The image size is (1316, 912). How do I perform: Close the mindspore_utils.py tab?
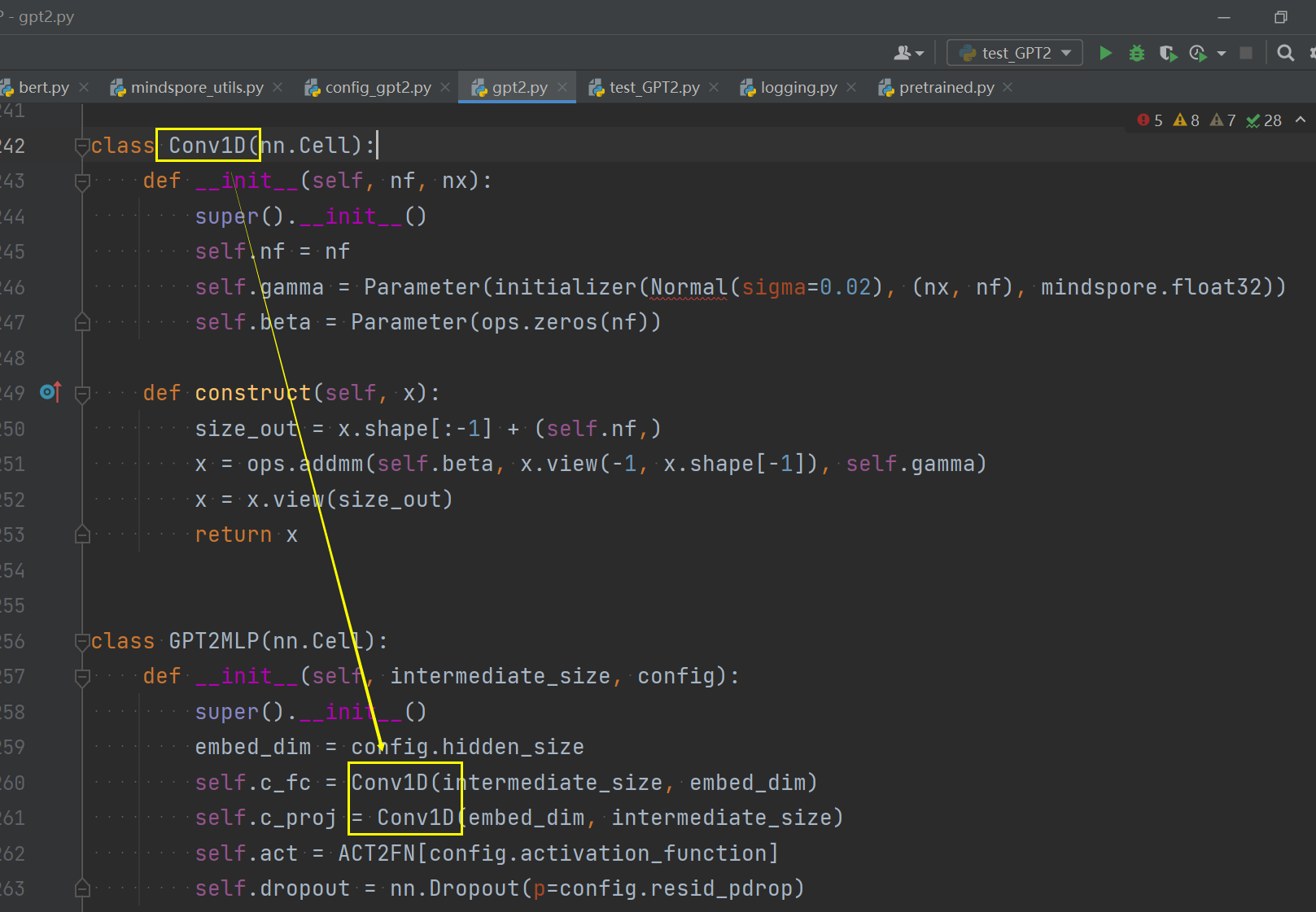[x=278, y=87]
